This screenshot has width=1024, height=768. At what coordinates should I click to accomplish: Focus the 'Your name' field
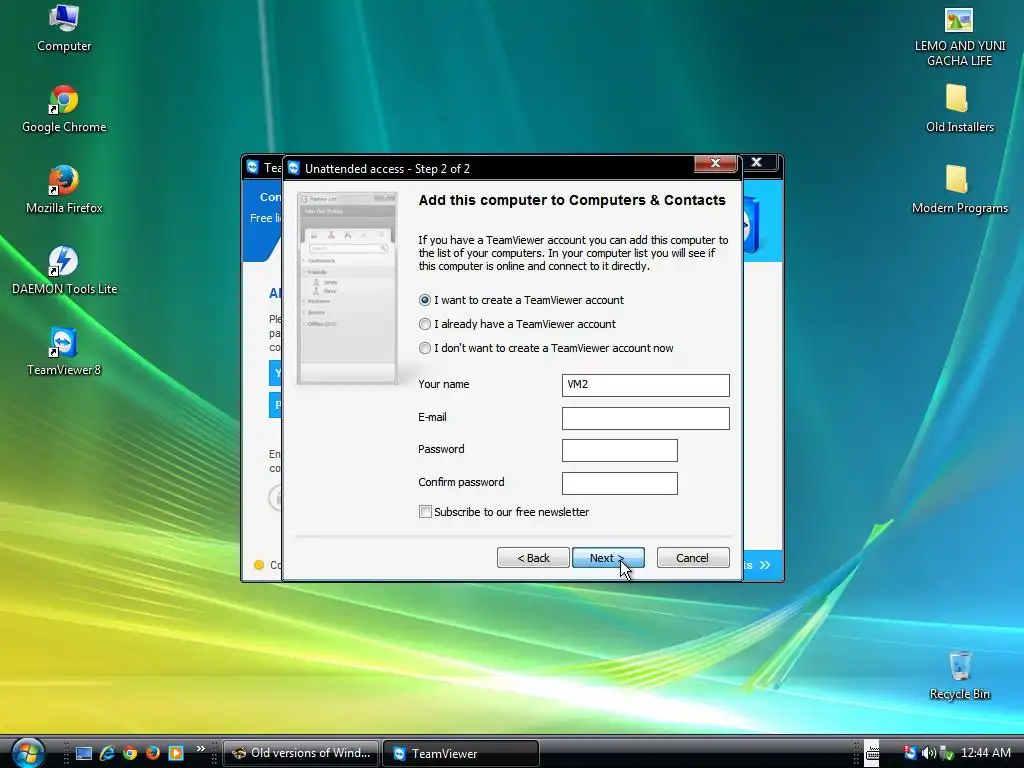point(645,385)
